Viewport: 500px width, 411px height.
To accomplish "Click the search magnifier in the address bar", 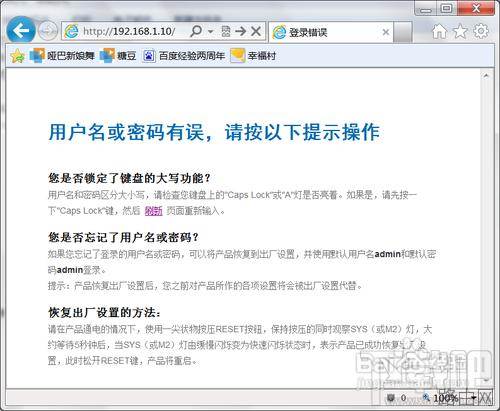I will [196, 32].
